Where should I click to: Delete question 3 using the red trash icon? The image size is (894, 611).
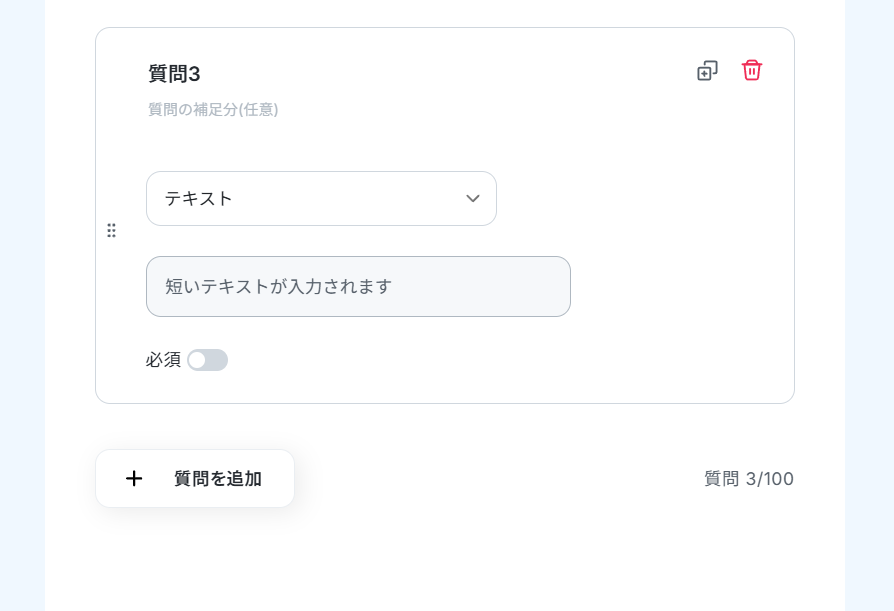coord(751,71)
